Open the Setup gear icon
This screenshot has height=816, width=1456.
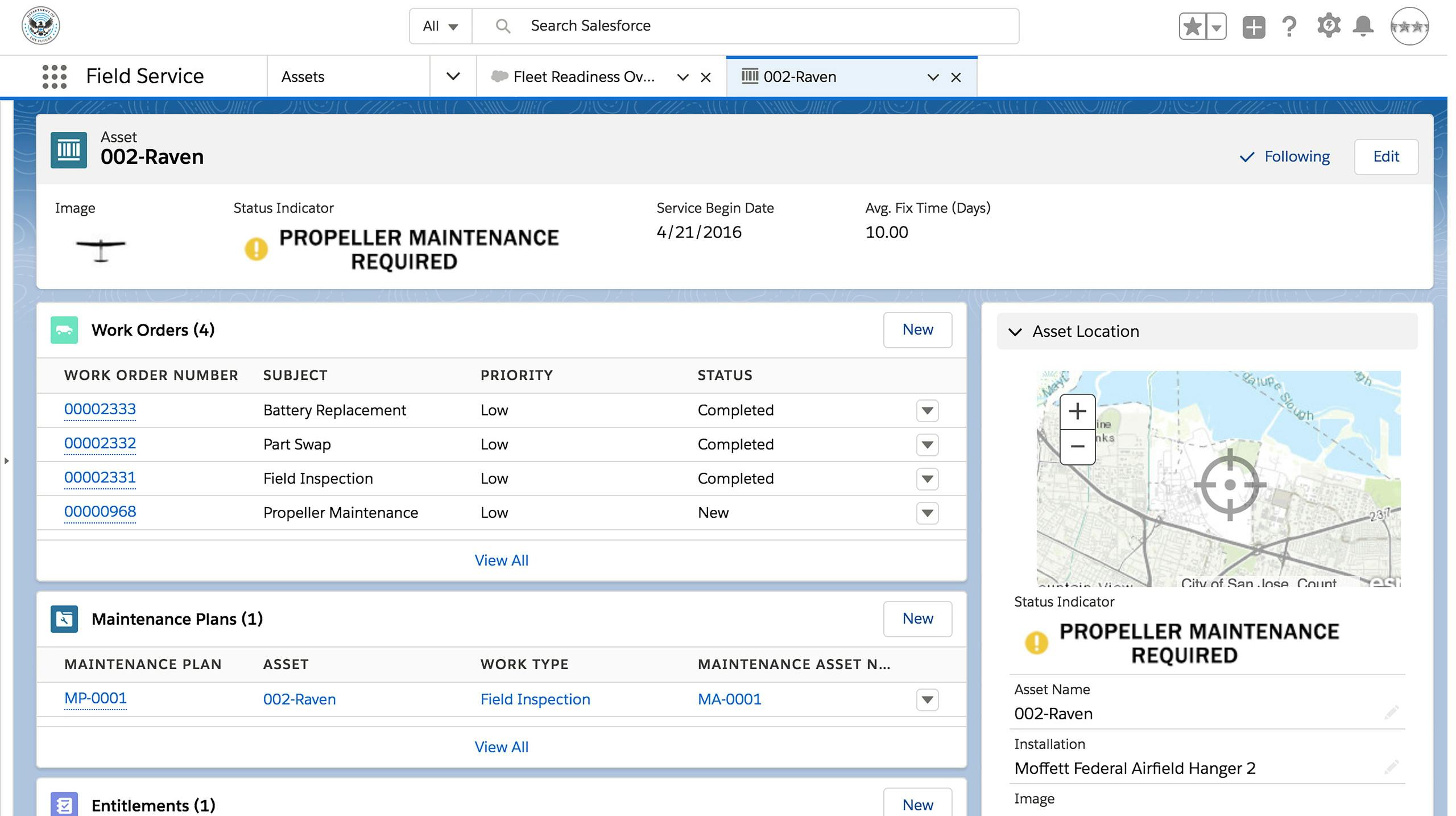1328,26
